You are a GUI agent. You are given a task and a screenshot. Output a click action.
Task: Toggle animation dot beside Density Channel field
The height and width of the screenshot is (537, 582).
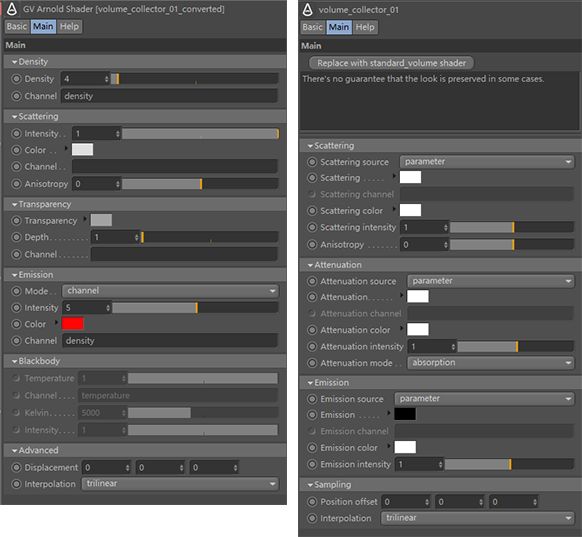(16, 96)
